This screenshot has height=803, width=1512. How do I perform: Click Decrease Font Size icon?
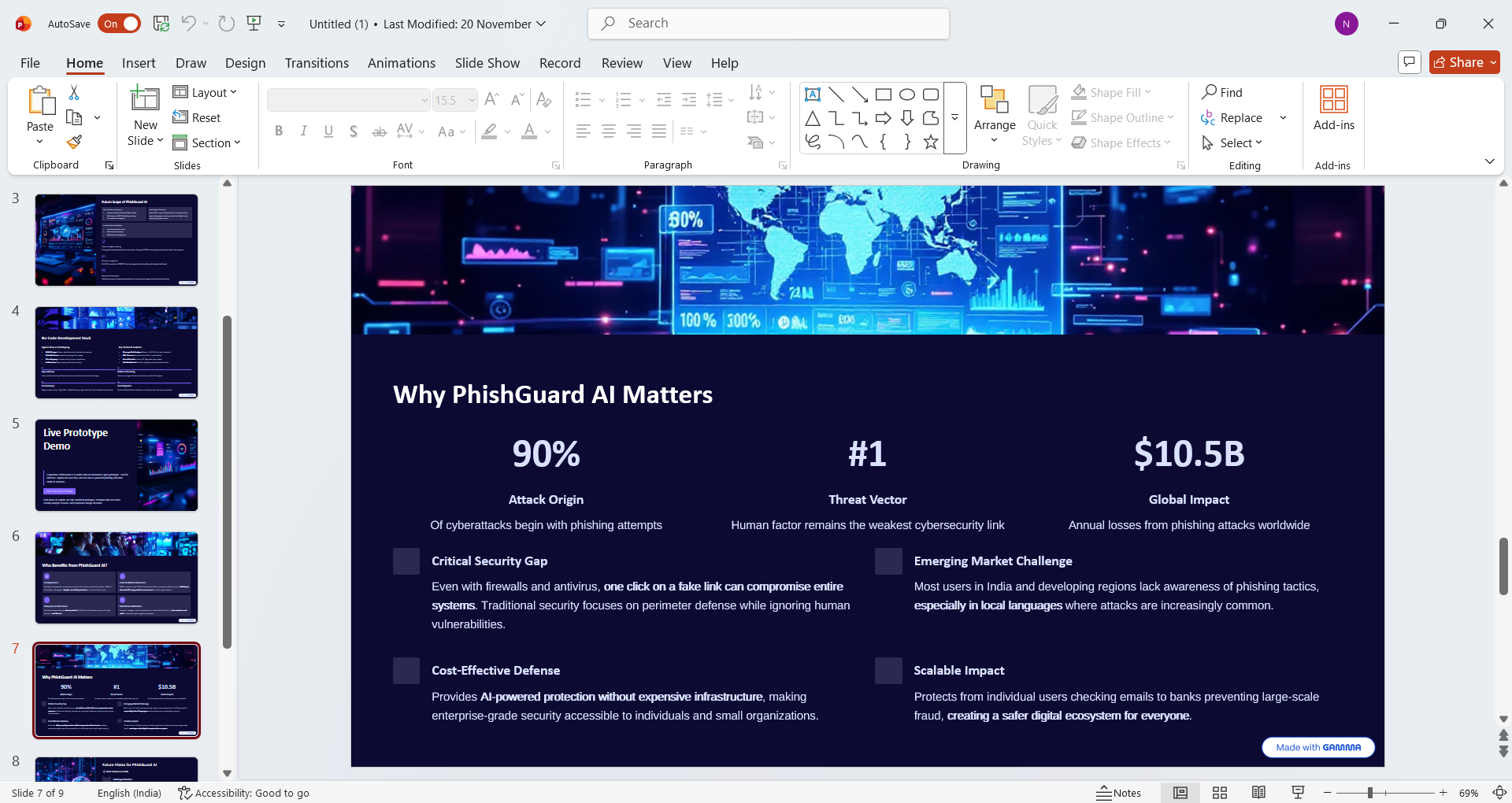pyautogui.click(x=517, y=99)
